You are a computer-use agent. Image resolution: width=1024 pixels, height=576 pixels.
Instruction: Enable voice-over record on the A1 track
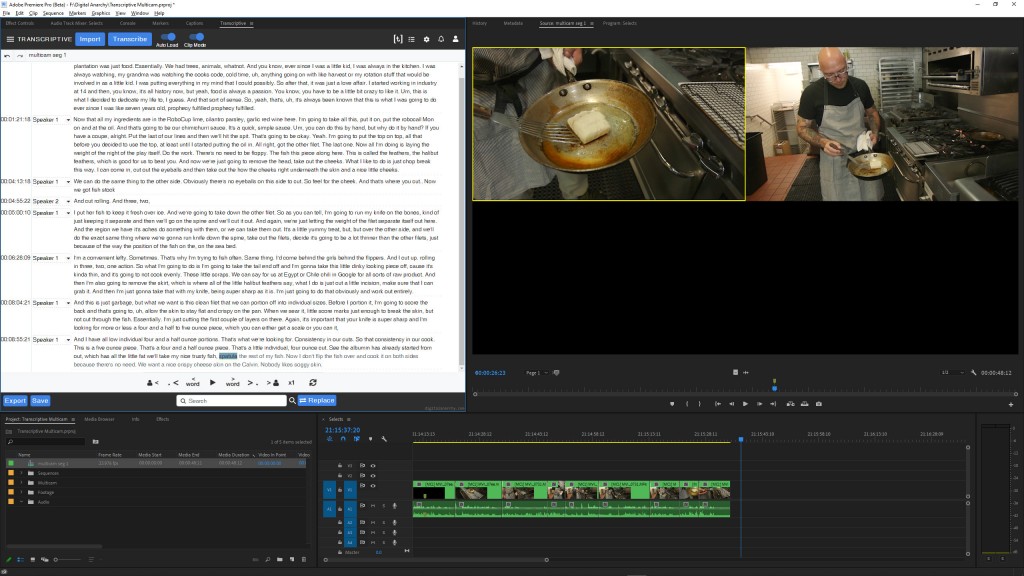[x=394, y=505]
